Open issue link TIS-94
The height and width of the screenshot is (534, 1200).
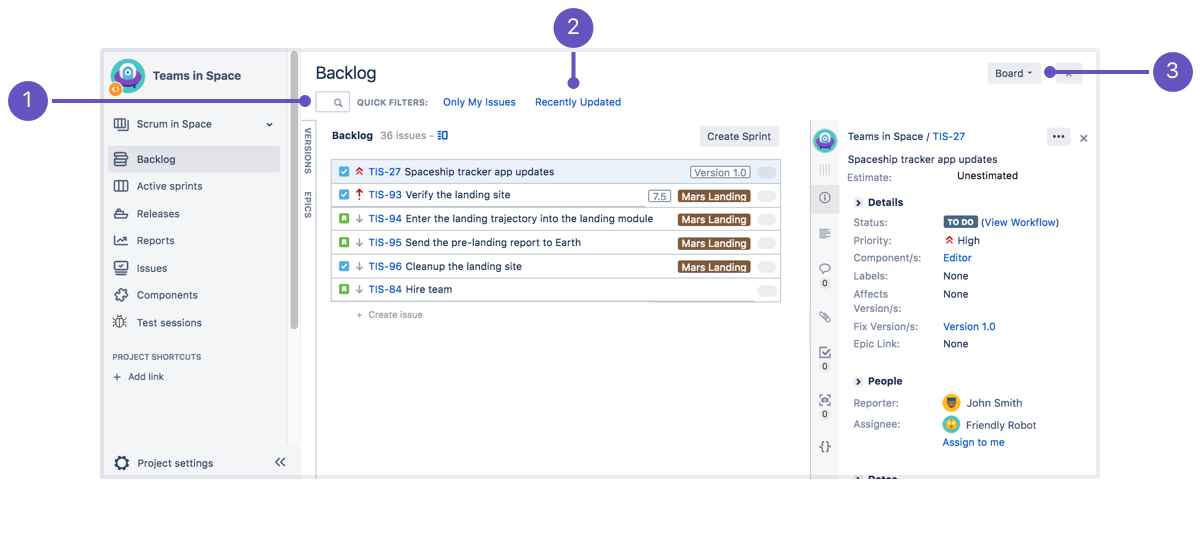(385, 218)
